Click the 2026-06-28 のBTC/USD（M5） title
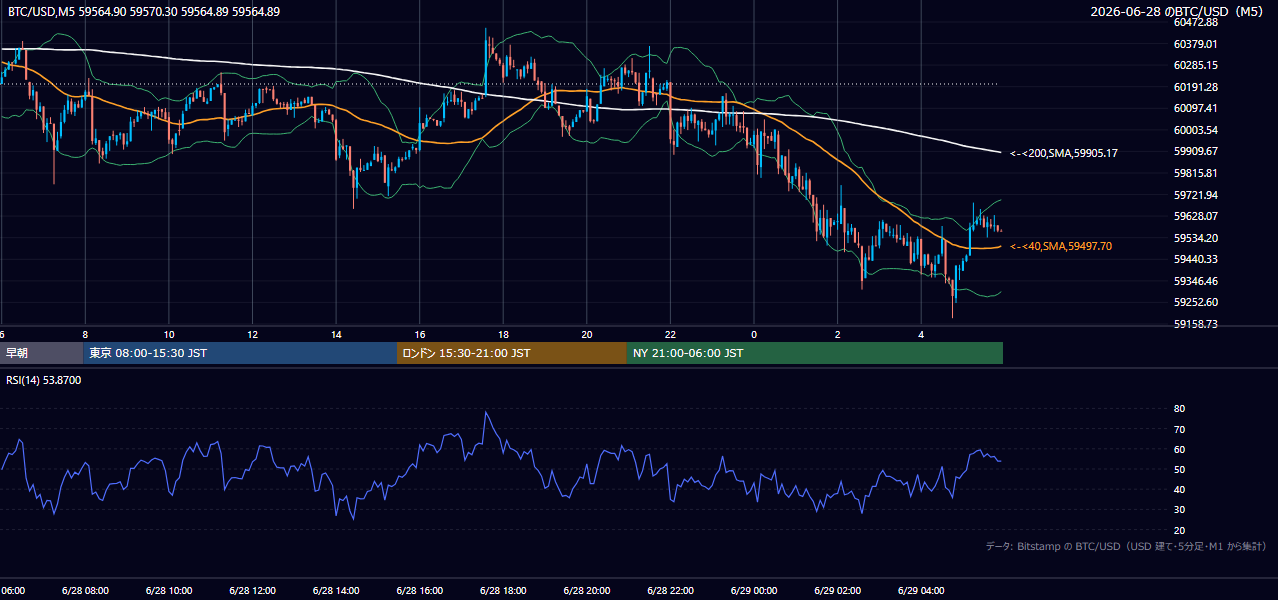This screenshot has height=600, width=1278. tap(1179, 12)
